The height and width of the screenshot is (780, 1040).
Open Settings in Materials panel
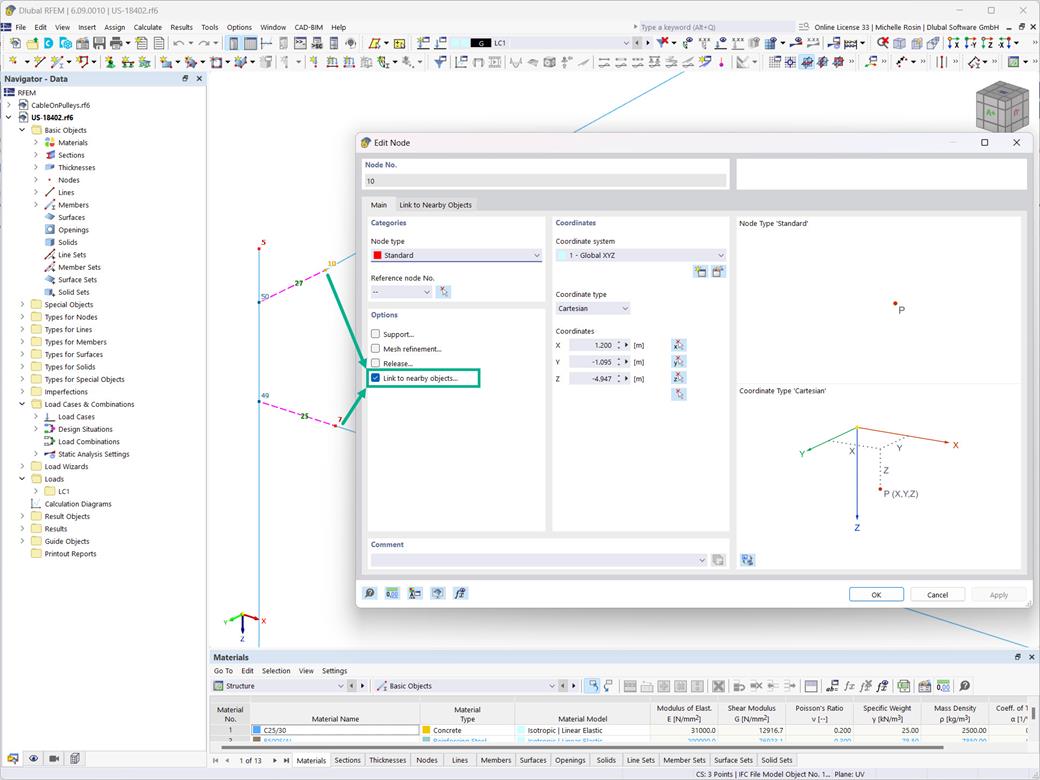click(x=334, y=671)
